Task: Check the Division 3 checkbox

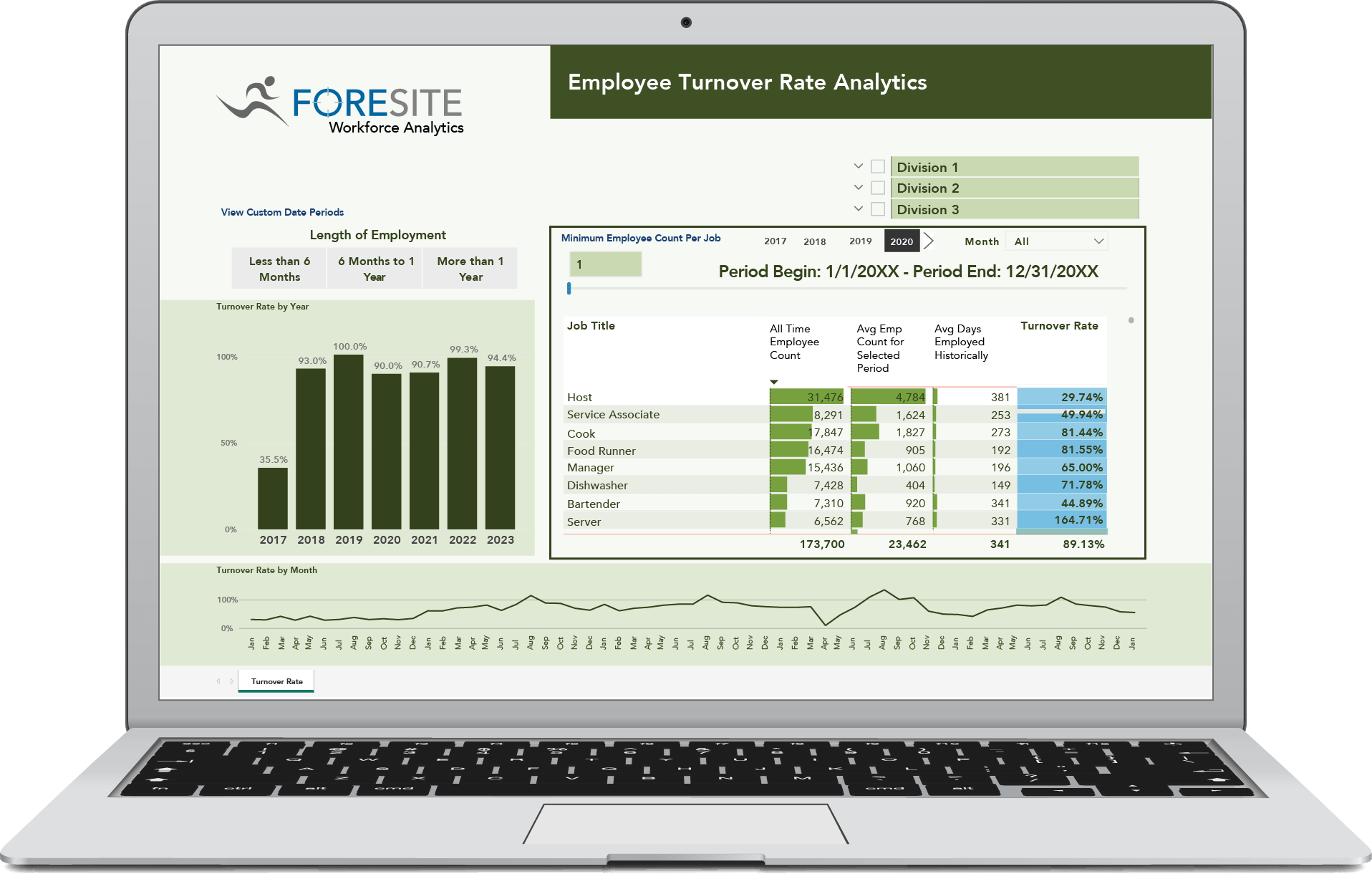Action: click(878, 208)
